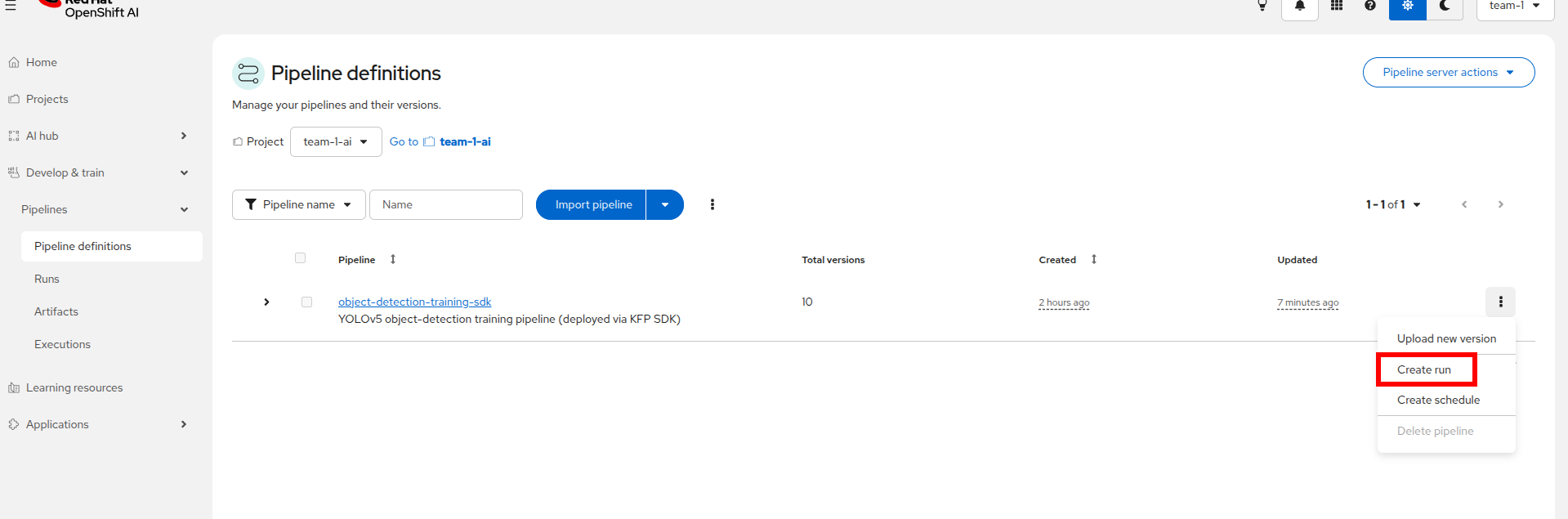Screen dimensions: 1568x519
Task: Sort by Pipeline column
Action: coord(367,259)
